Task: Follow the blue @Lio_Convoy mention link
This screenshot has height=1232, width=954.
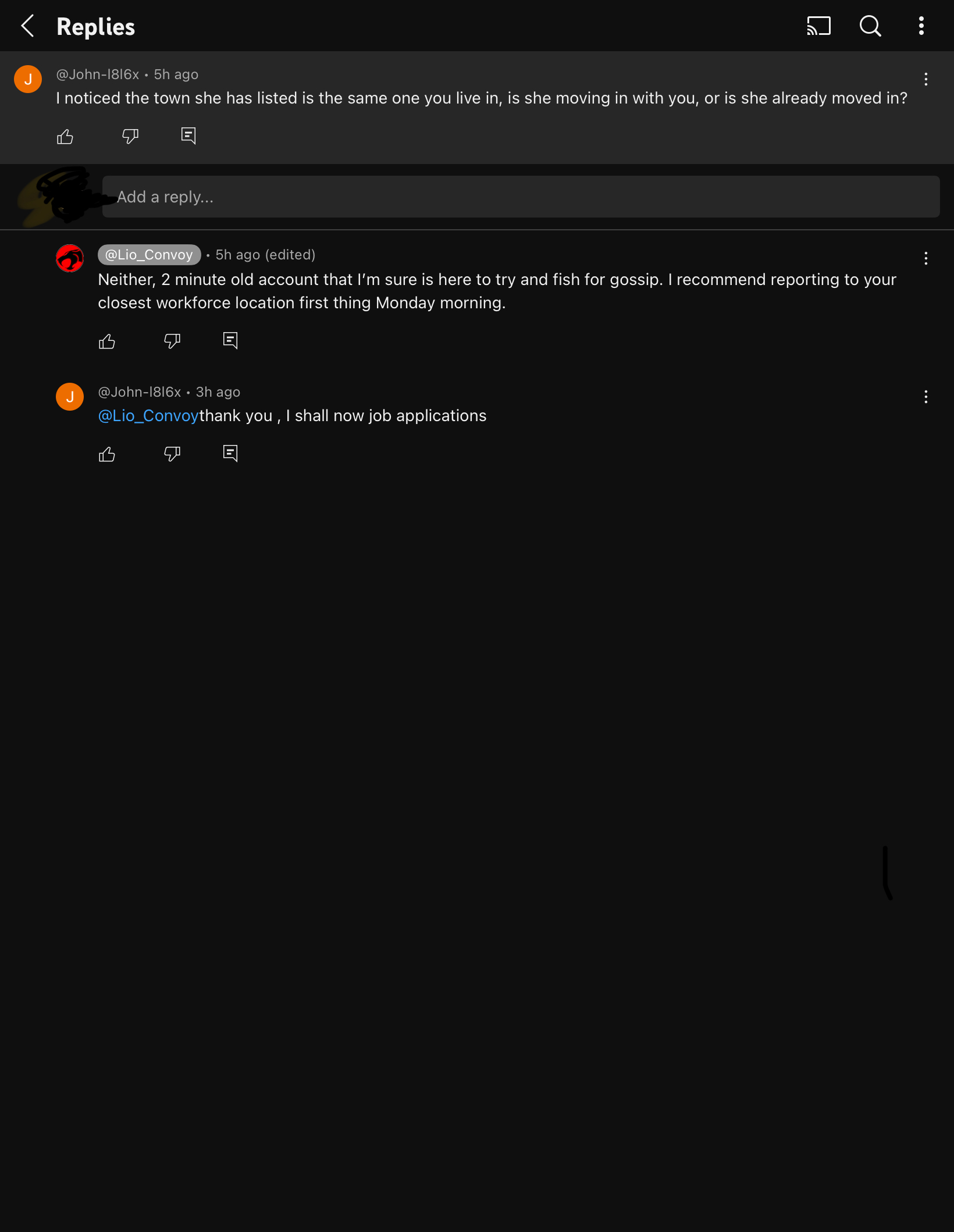Action: pyautogui.click(x=148, y=416)
